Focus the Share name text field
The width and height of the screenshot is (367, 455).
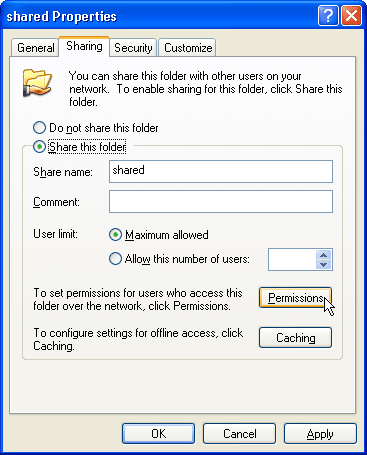221,171
